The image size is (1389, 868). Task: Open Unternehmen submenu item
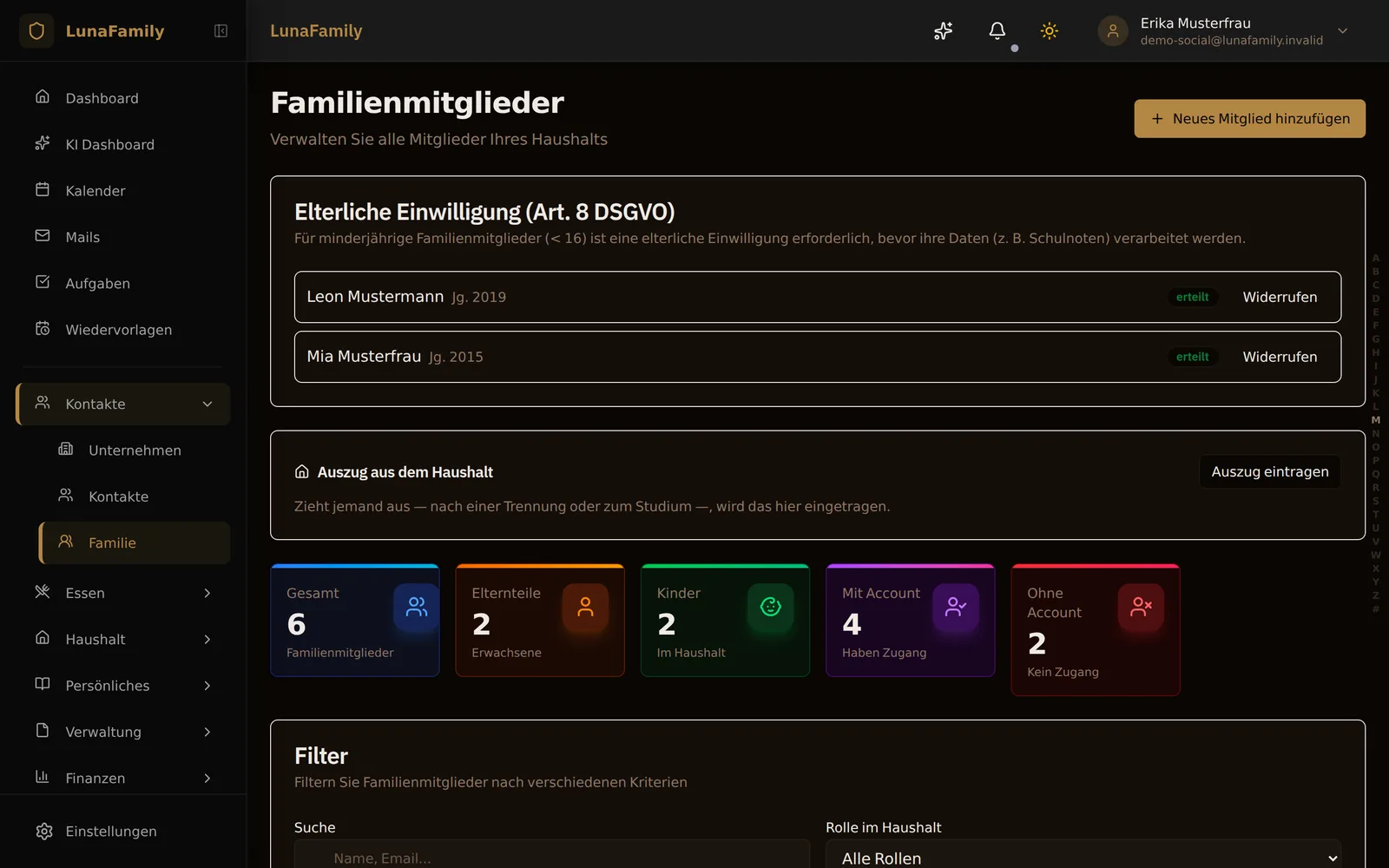tap(135, 450)
